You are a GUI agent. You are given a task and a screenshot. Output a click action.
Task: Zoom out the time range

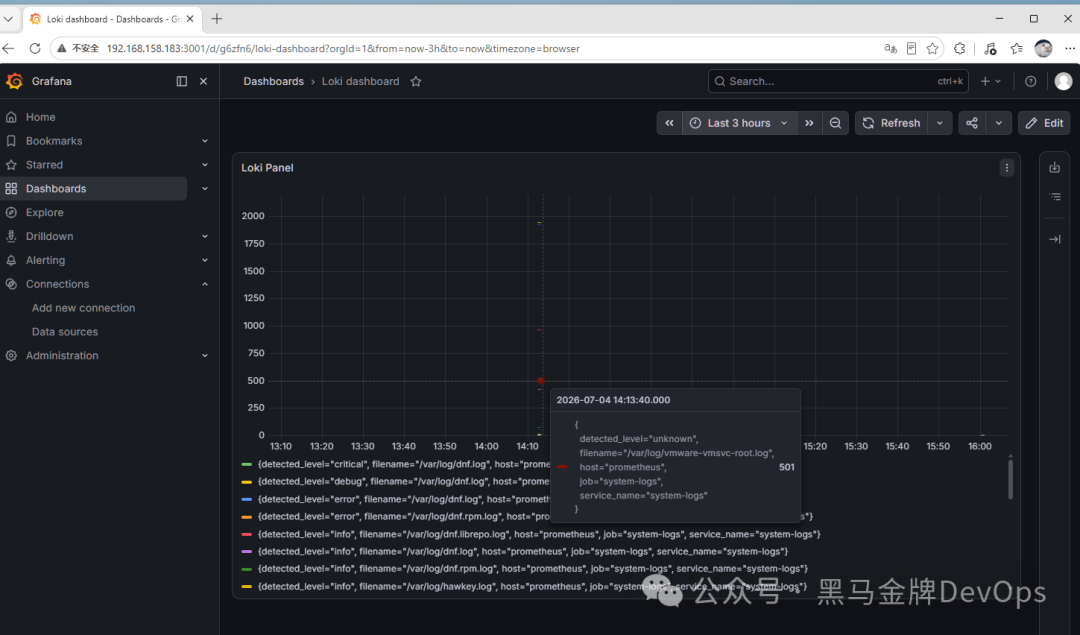pyautogui.click(x=835, y=123)
